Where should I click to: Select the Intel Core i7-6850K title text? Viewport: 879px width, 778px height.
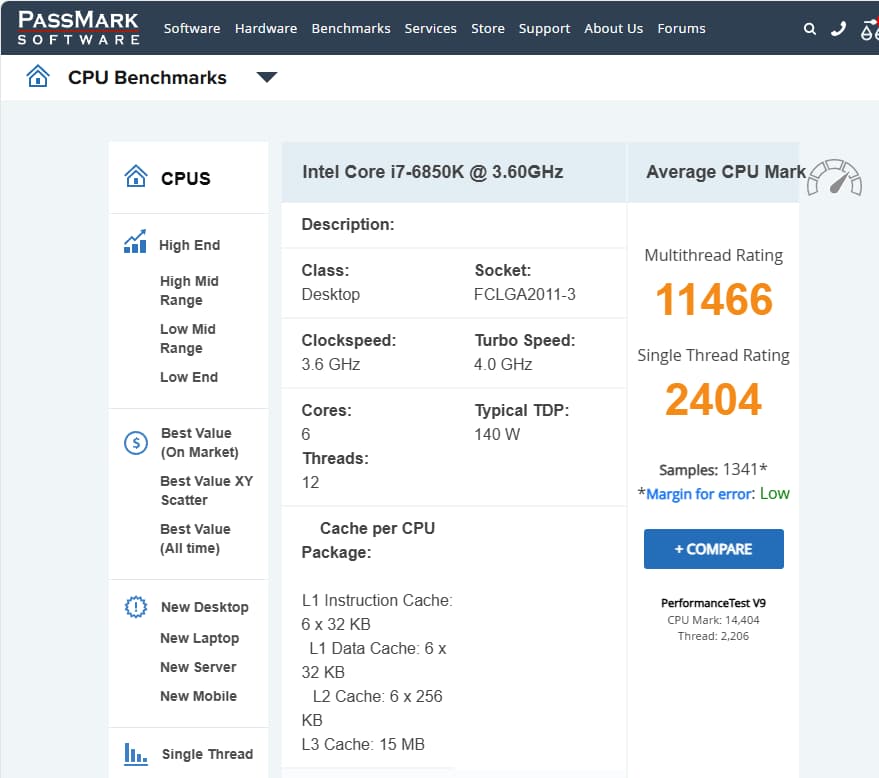click(433, 172)
